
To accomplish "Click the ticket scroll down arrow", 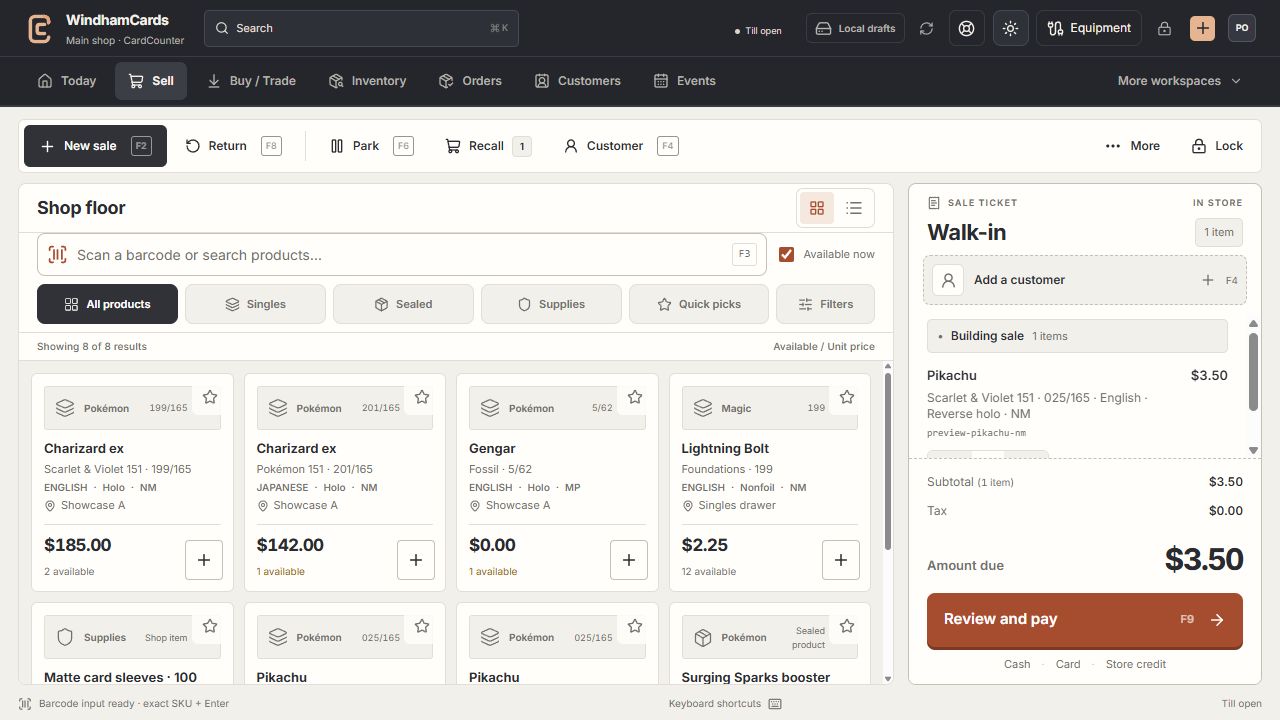I will point(1253,451).
